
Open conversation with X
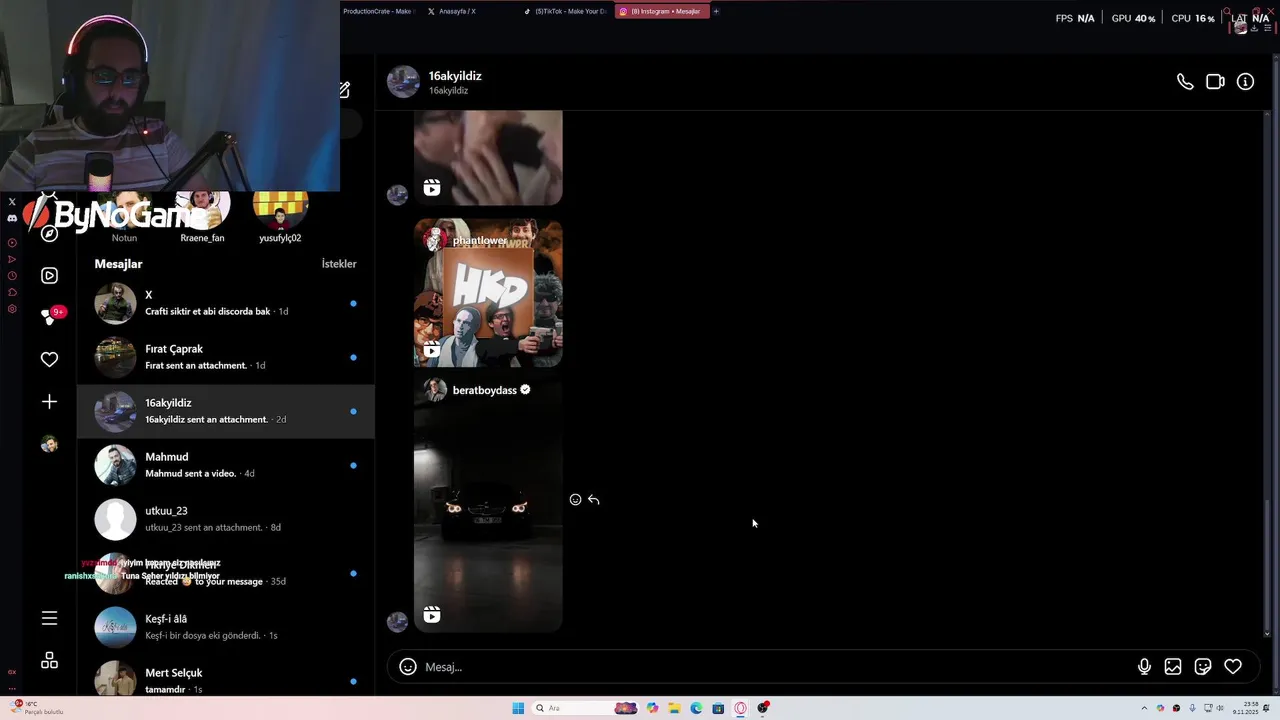pyautogui.click(x=226, y=303)
